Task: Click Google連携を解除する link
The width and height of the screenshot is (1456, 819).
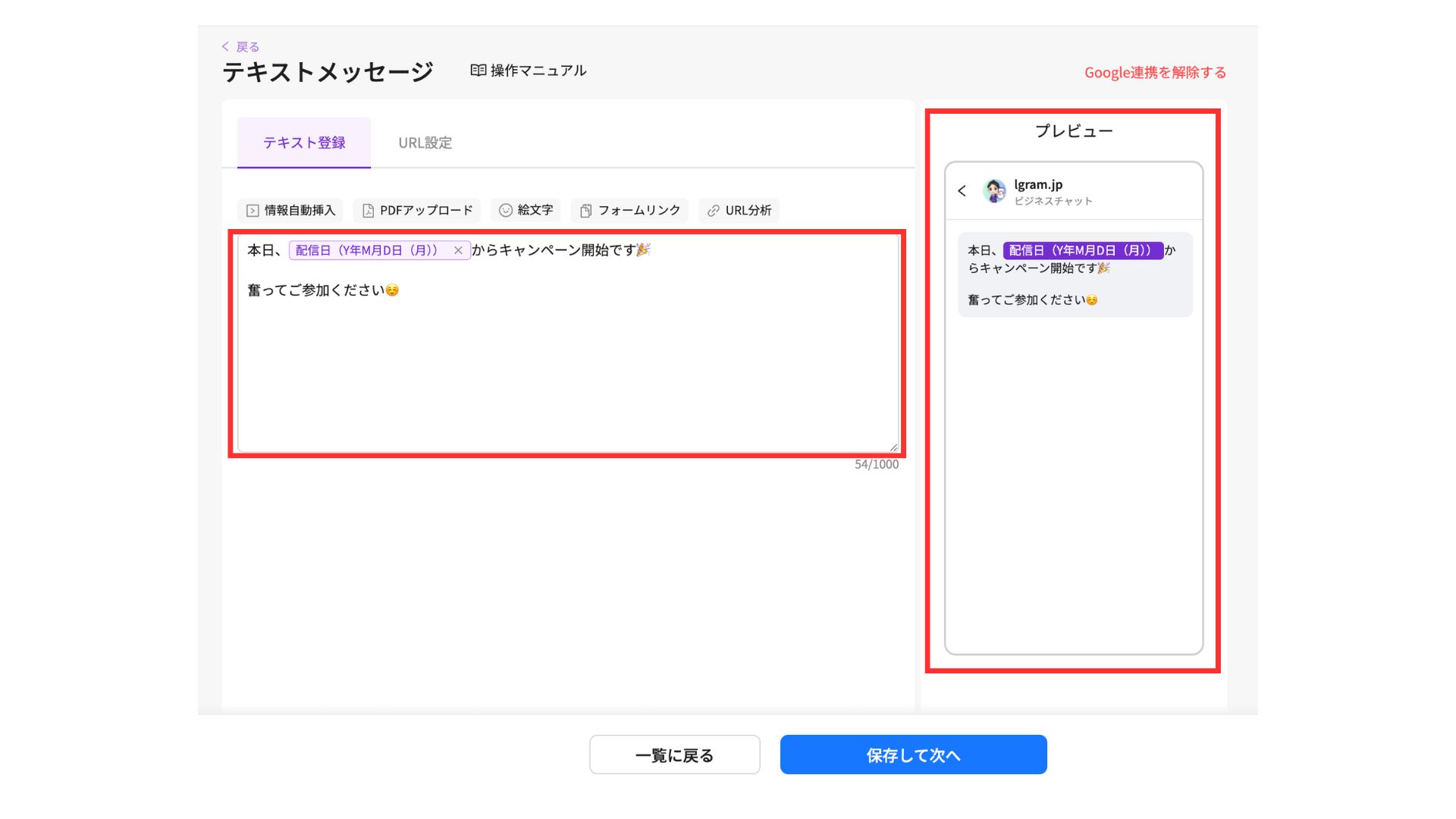Action: point(1154,73)
